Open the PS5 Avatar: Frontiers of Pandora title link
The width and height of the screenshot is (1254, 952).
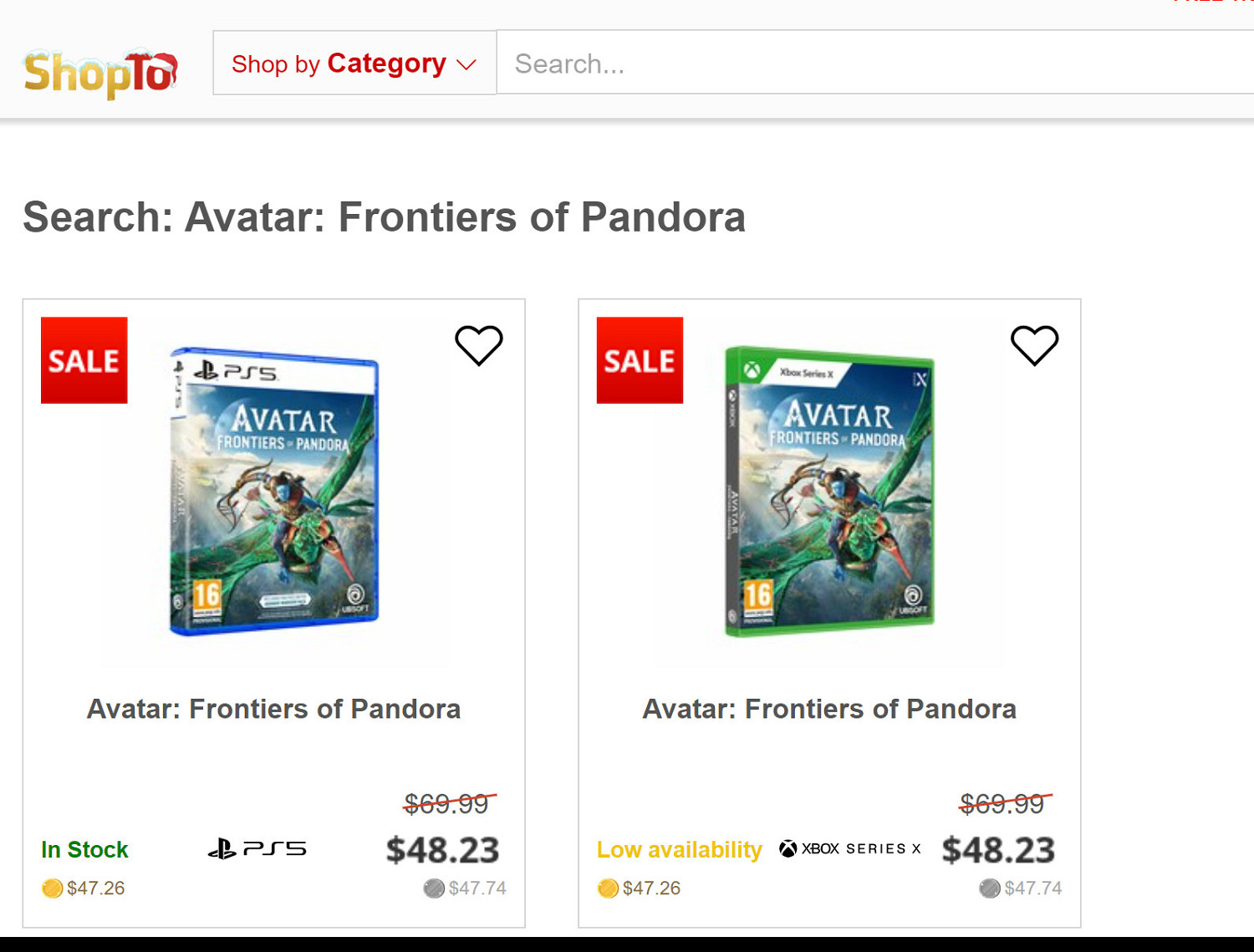point(274,709)
